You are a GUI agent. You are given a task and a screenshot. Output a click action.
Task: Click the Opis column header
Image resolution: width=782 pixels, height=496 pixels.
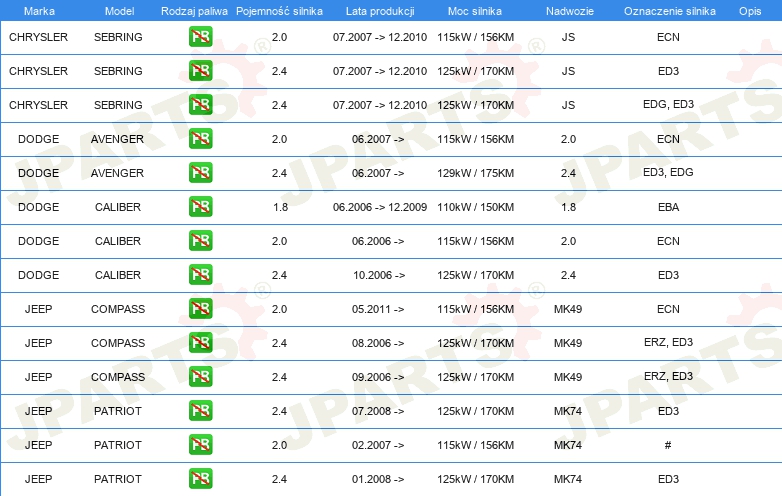click(750, 11)
